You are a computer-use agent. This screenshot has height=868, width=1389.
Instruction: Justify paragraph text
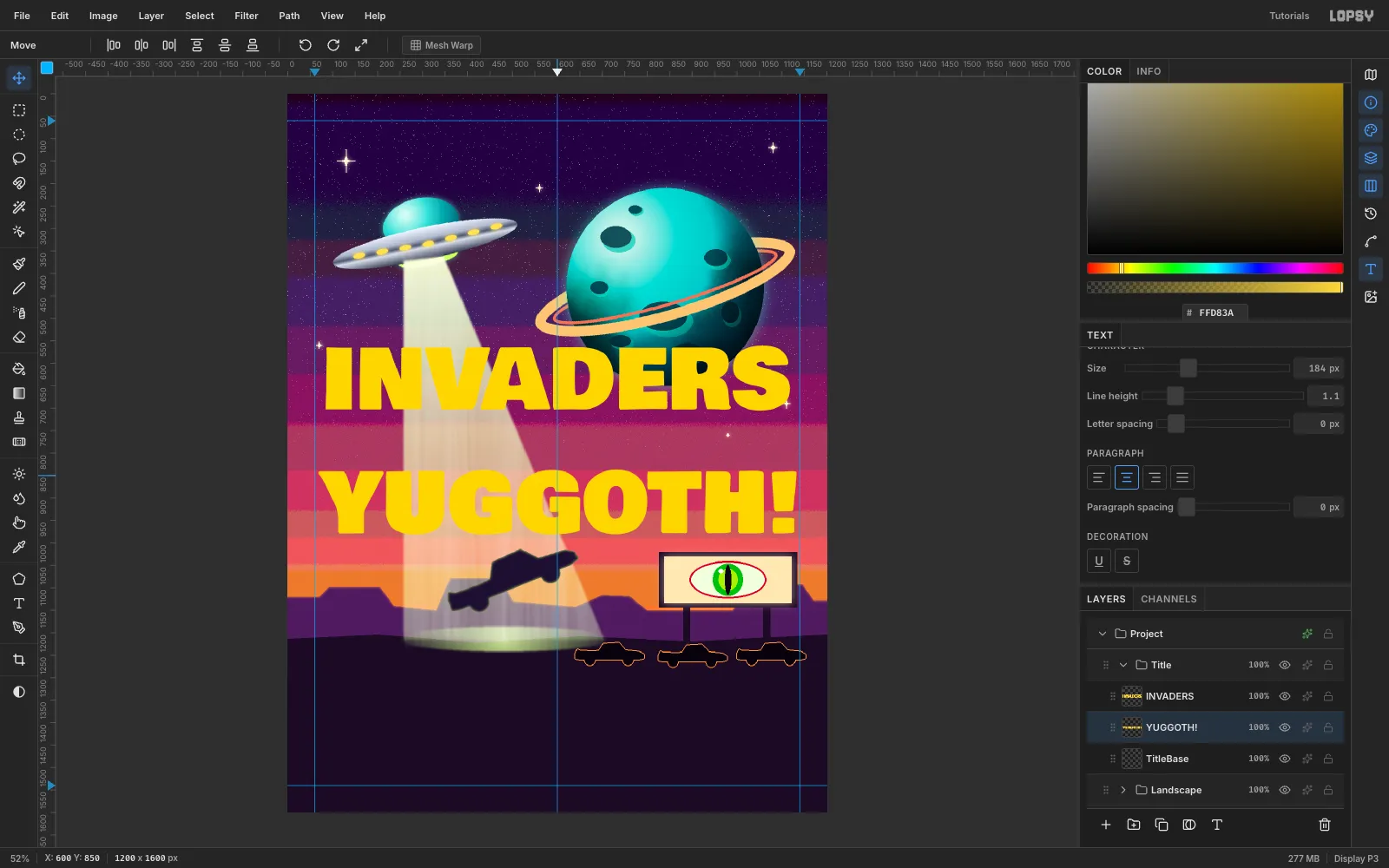tap(1182, 477)
